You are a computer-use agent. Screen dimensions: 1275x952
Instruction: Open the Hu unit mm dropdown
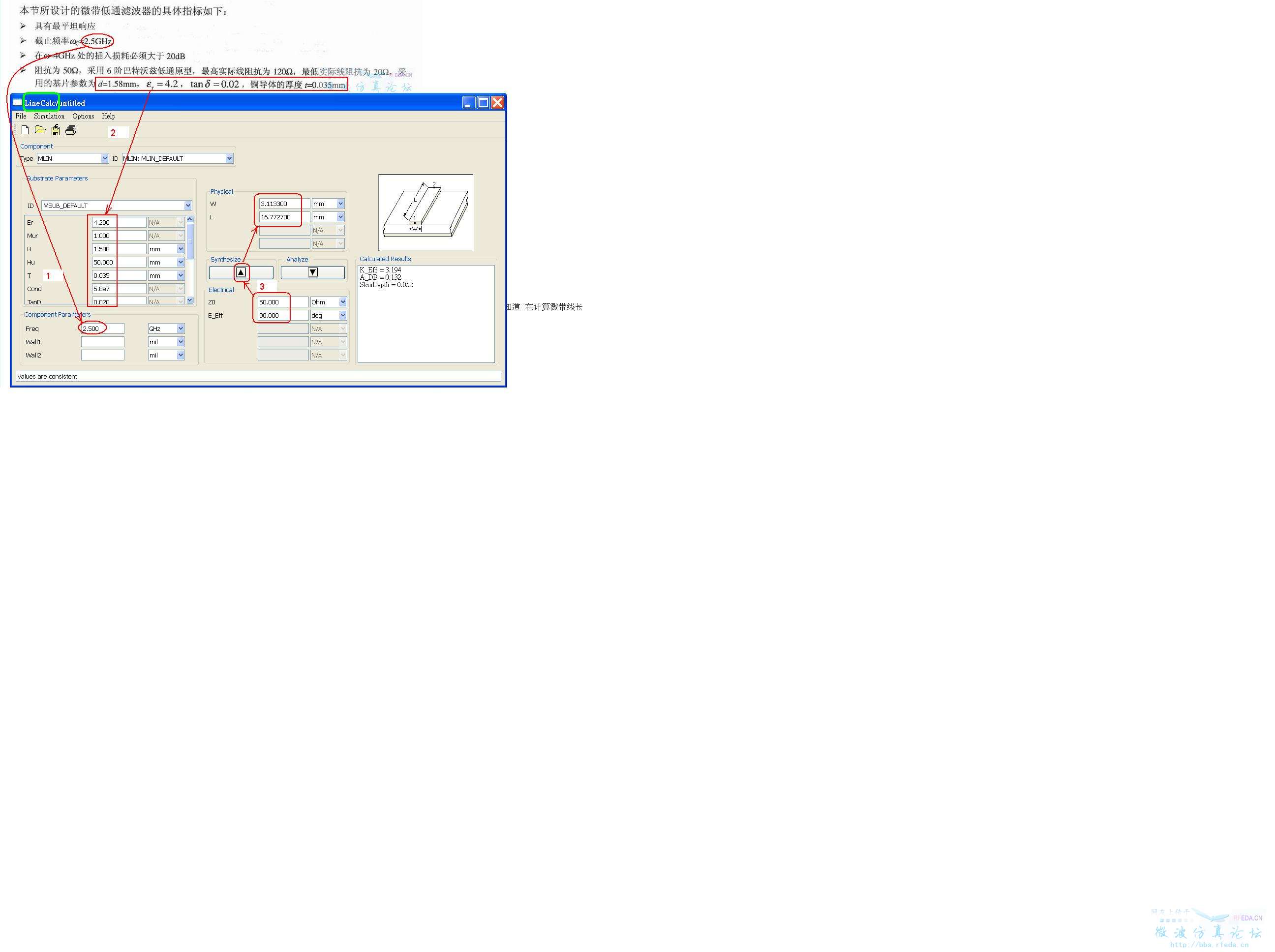point(181,262)
